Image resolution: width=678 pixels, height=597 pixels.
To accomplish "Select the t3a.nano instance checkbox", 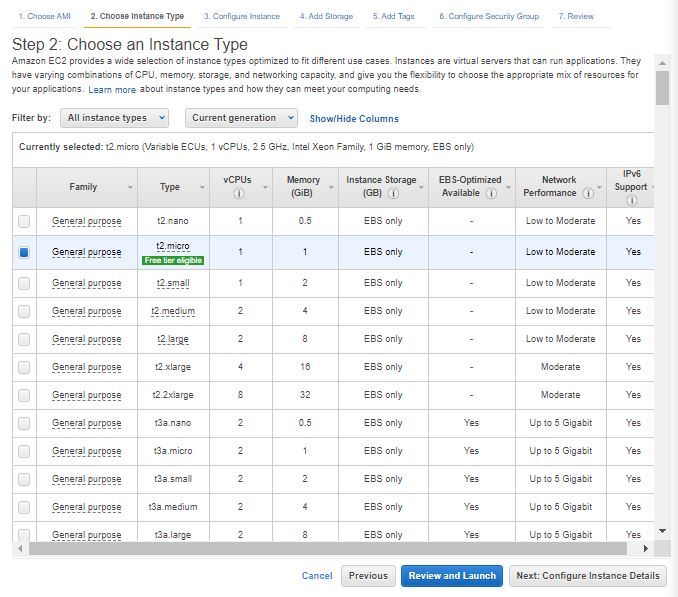I will click(24, 423).
